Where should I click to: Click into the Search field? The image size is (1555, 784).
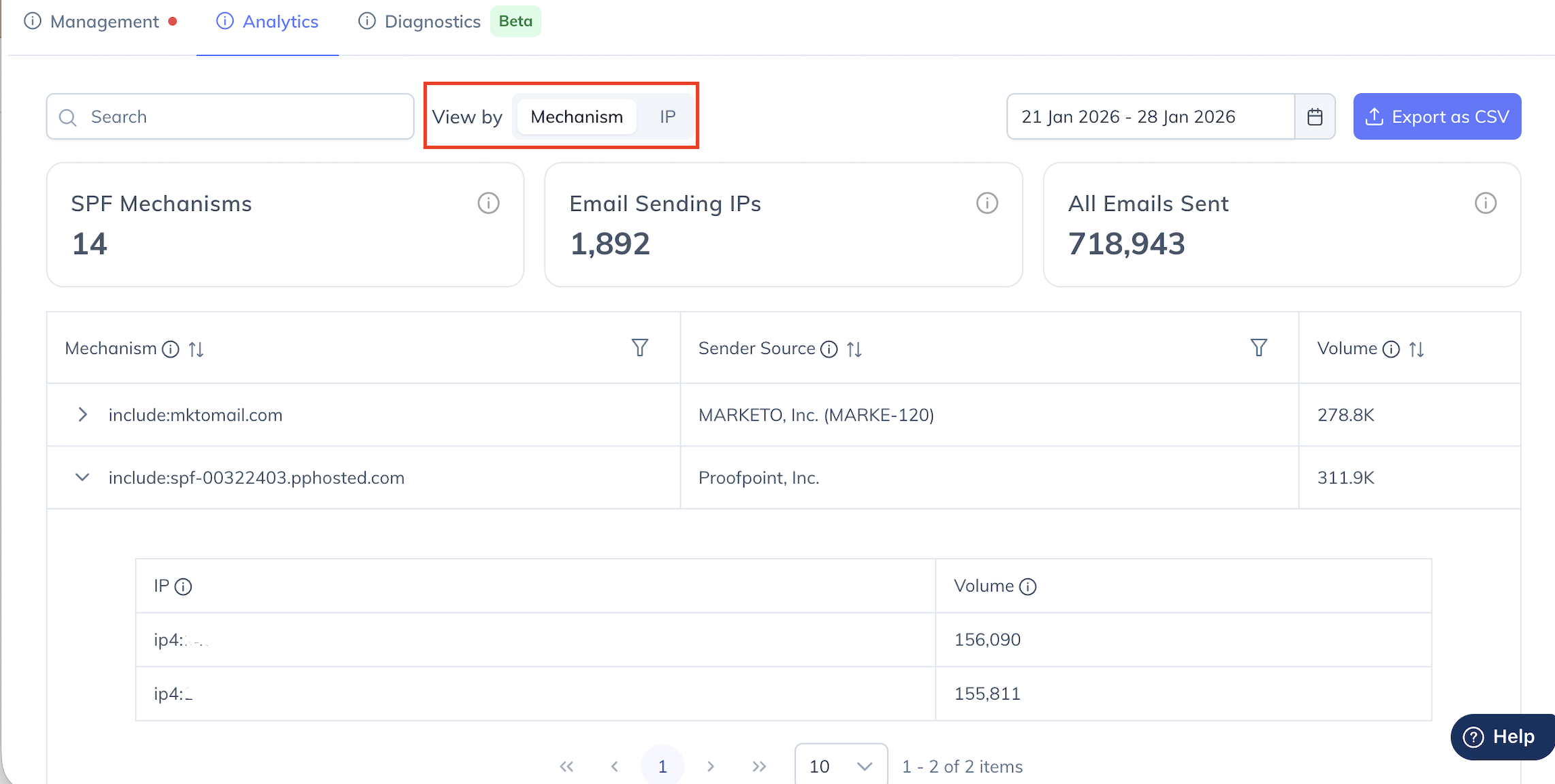click(231, 117)
